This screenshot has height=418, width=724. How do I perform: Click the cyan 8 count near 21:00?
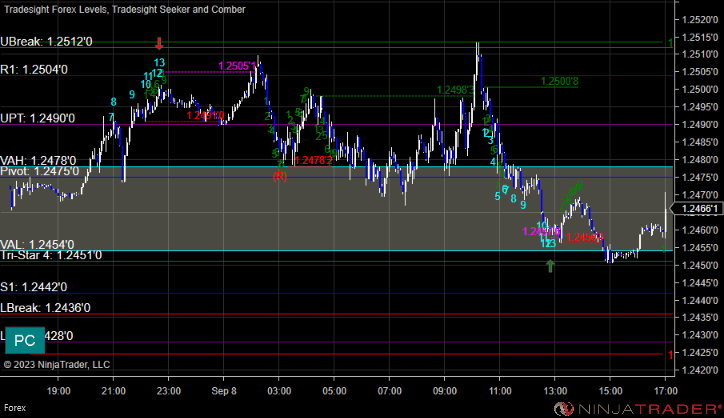[114, 102]
